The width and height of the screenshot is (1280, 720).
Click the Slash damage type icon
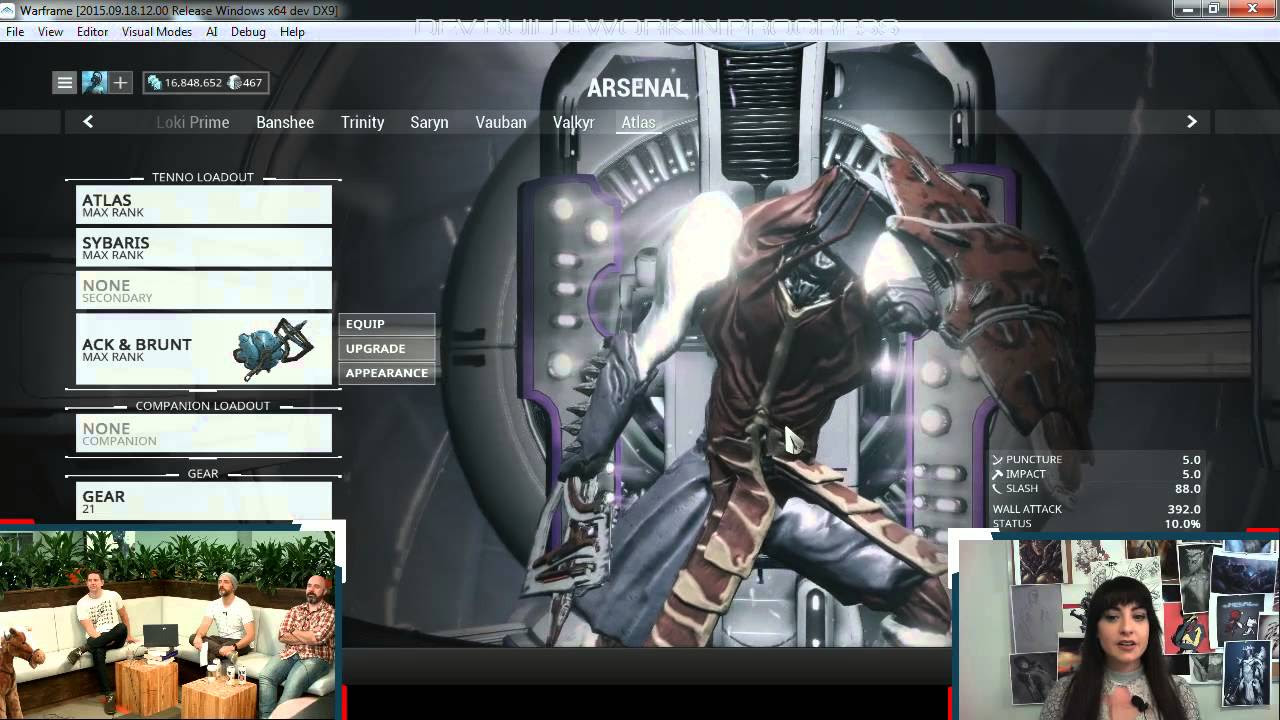point(997,488)
